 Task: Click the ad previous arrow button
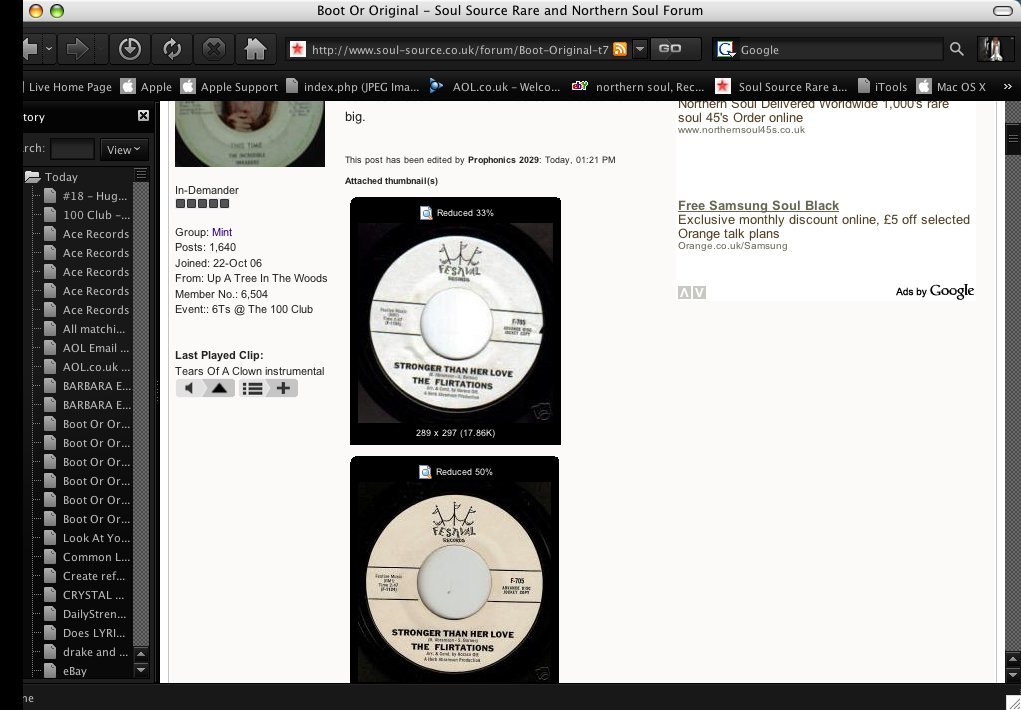click(x=684, y=292)
